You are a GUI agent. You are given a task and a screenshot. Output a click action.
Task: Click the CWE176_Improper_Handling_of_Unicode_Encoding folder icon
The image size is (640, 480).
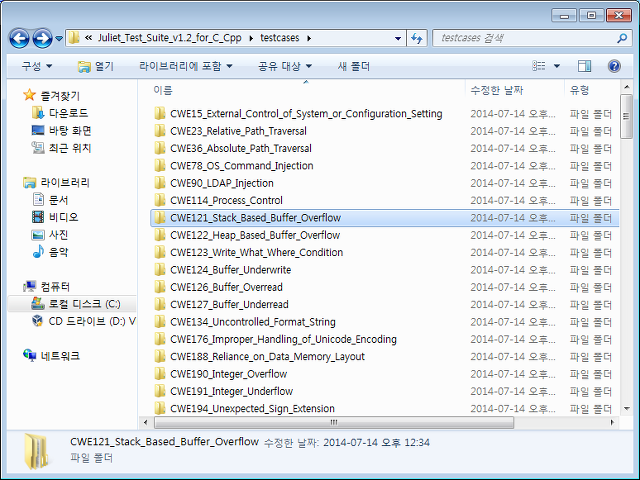click(x=160, y=339)
